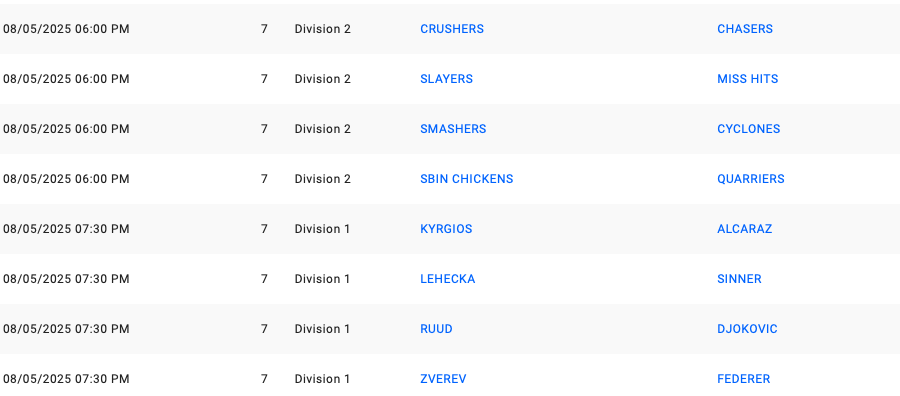The height and width of the screenshot is (396, 900).
Task: Open the FEDERER team page
Action: [743, 378]
